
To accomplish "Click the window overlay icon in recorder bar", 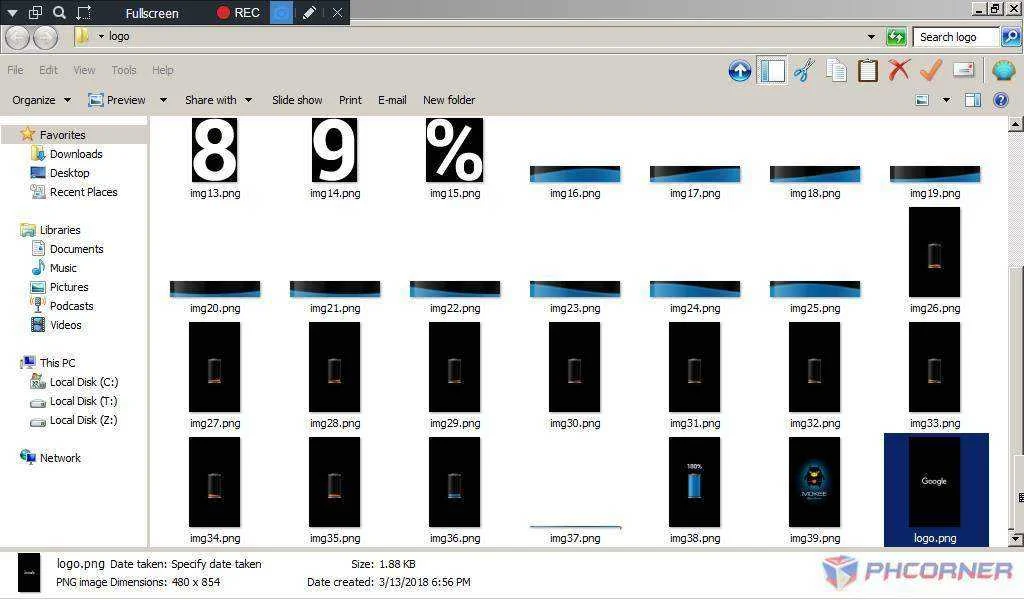I will (36, 12).
